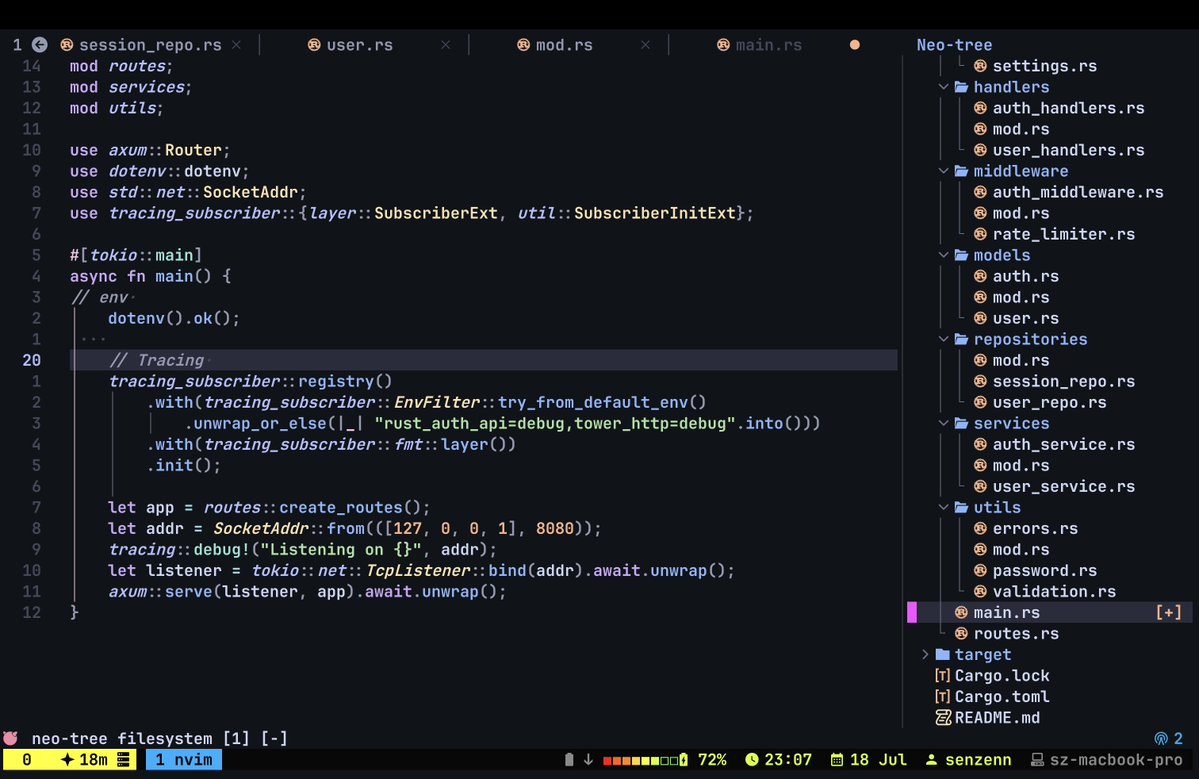Click the tmux session indicator 0

27,760
